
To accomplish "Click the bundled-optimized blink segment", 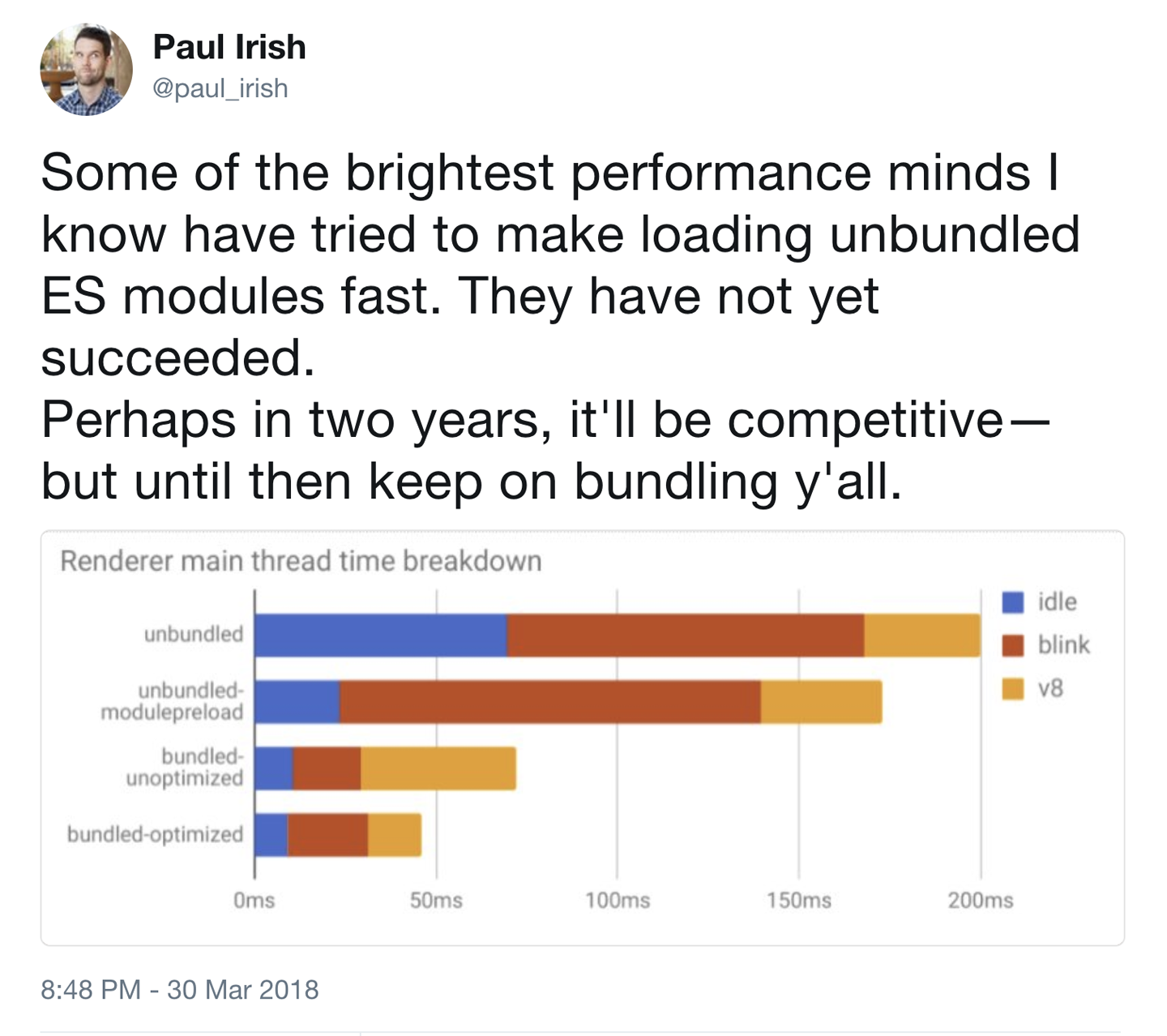I will pos(327,835).
